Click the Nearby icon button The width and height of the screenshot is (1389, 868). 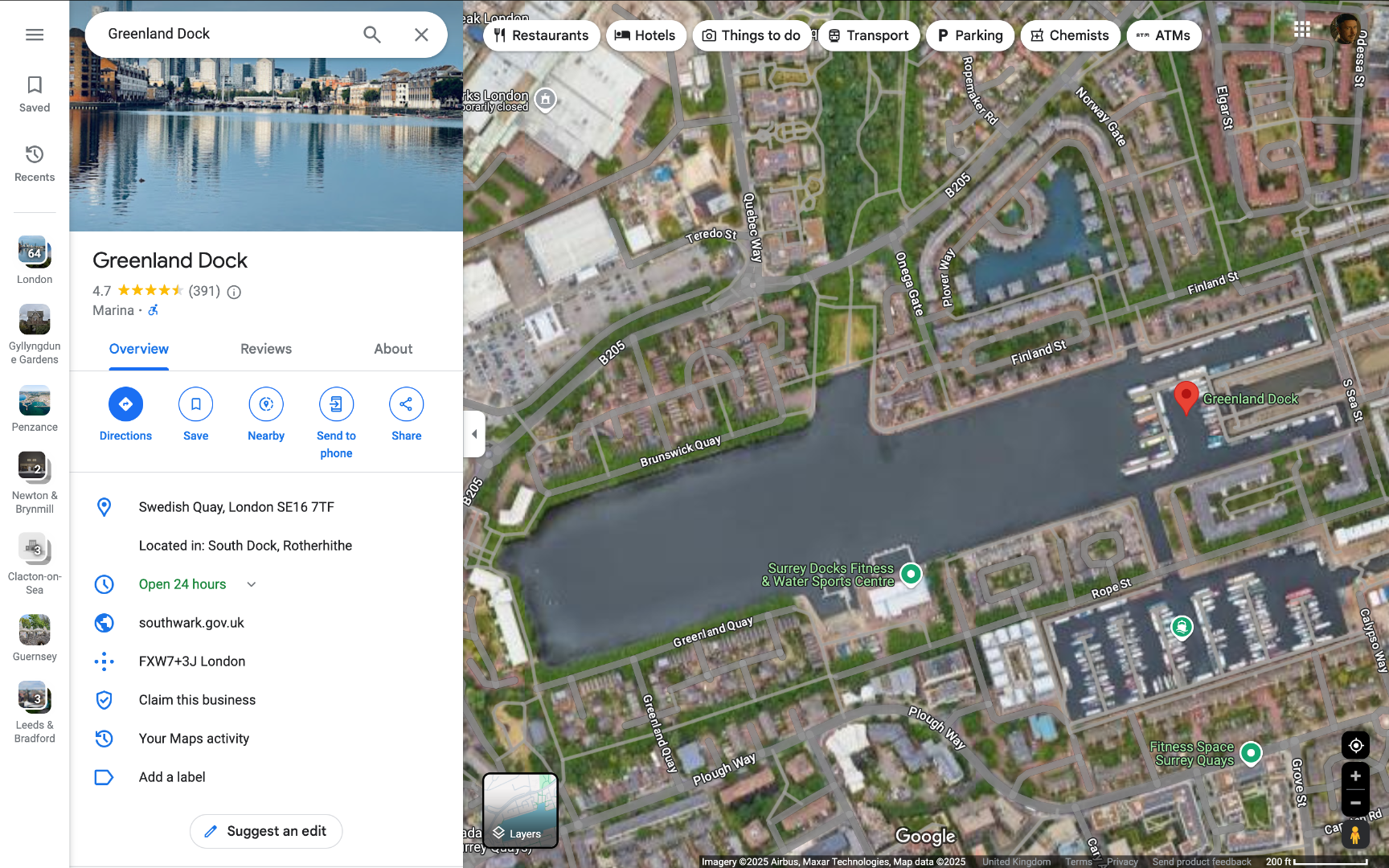coord(266,404)
